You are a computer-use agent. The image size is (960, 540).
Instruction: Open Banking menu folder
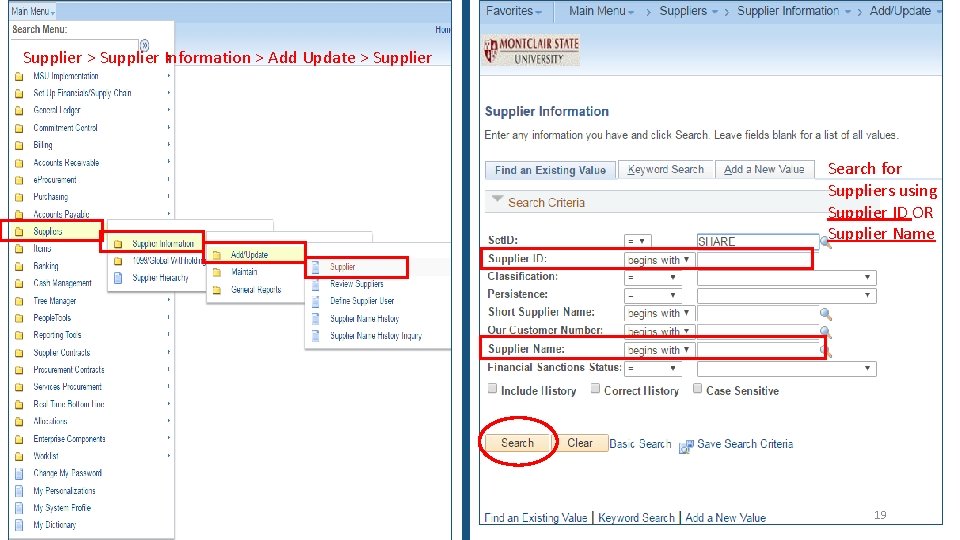[x=45, y=266]
